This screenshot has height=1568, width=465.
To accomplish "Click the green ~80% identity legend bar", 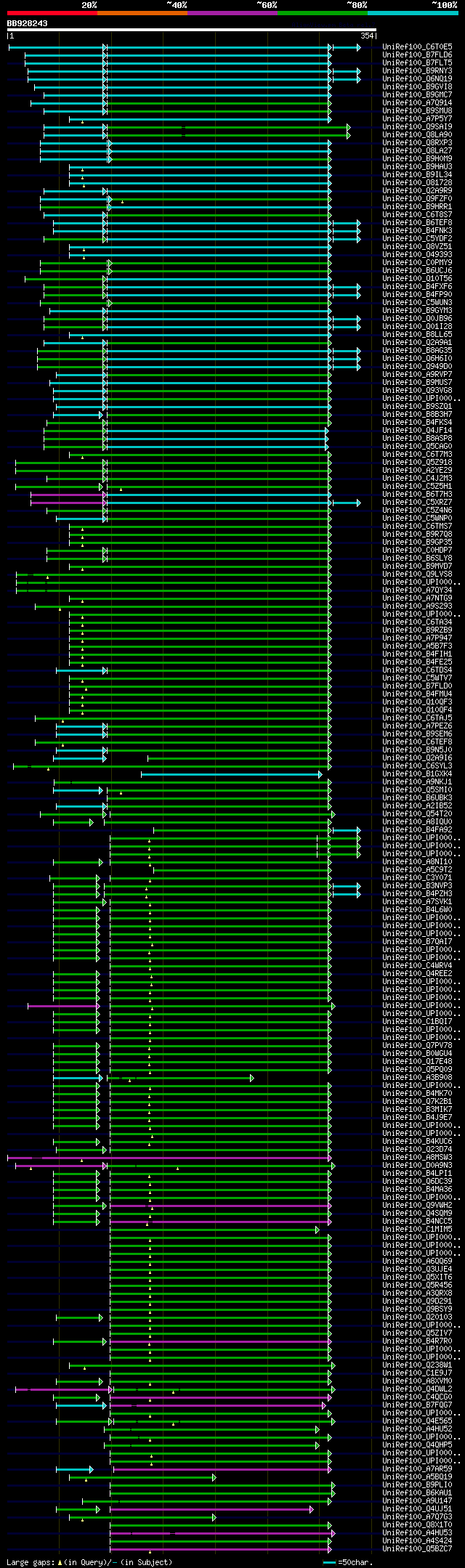I will [x=323, y=13].
